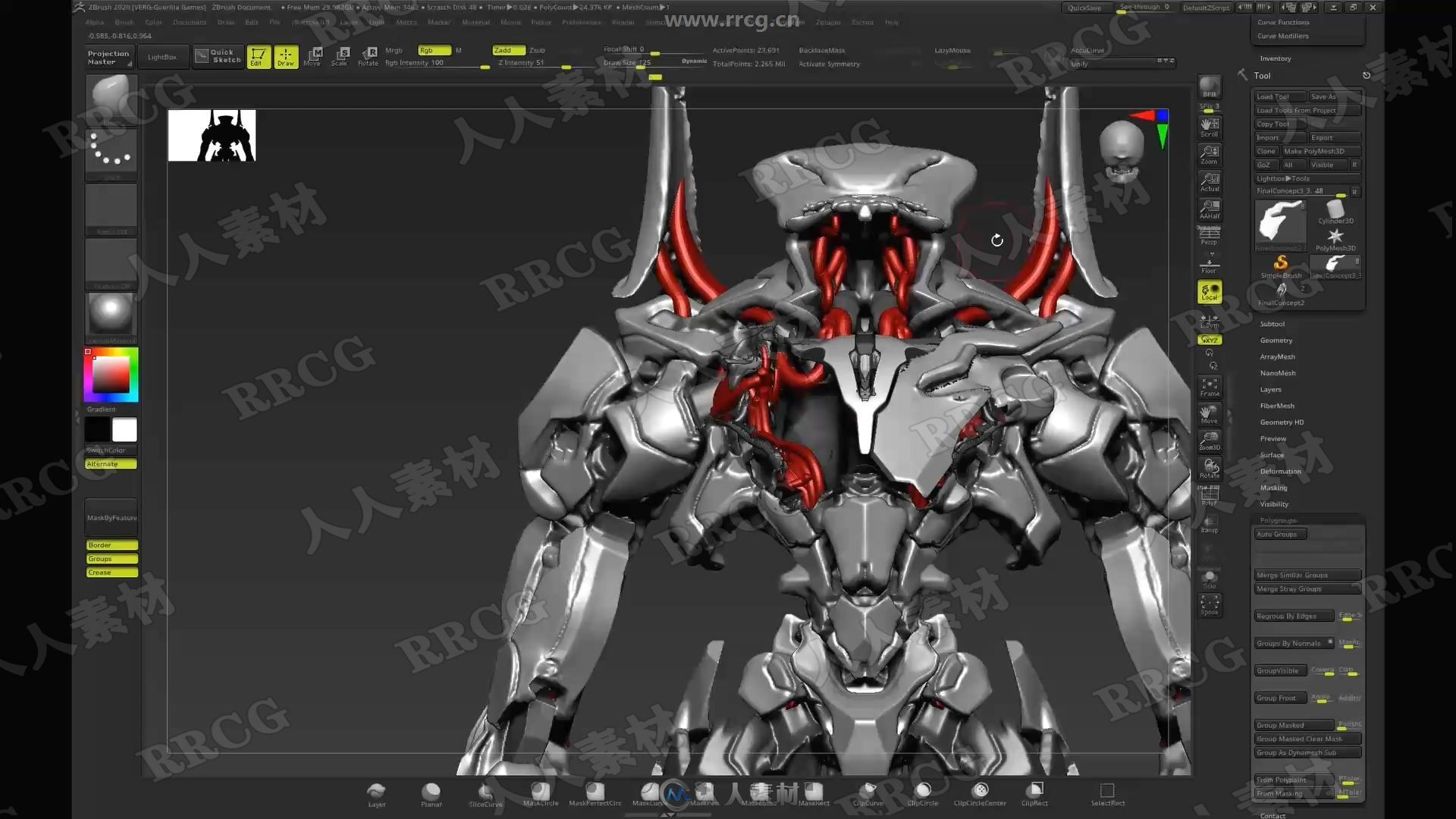
Task: Open the Alpha menu
Action: click(x=95, y=22)
